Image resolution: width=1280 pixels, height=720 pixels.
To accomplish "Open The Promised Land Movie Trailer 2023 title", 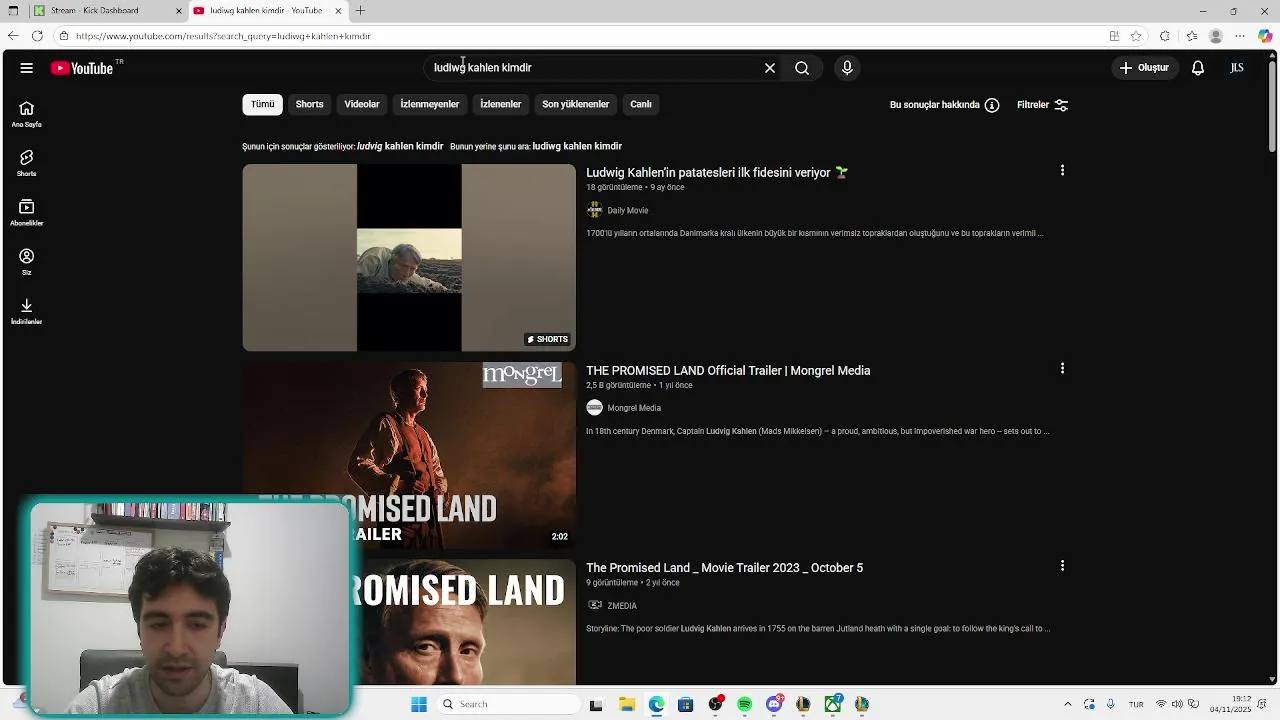I will pyautogui.click(x=724, y=567).
